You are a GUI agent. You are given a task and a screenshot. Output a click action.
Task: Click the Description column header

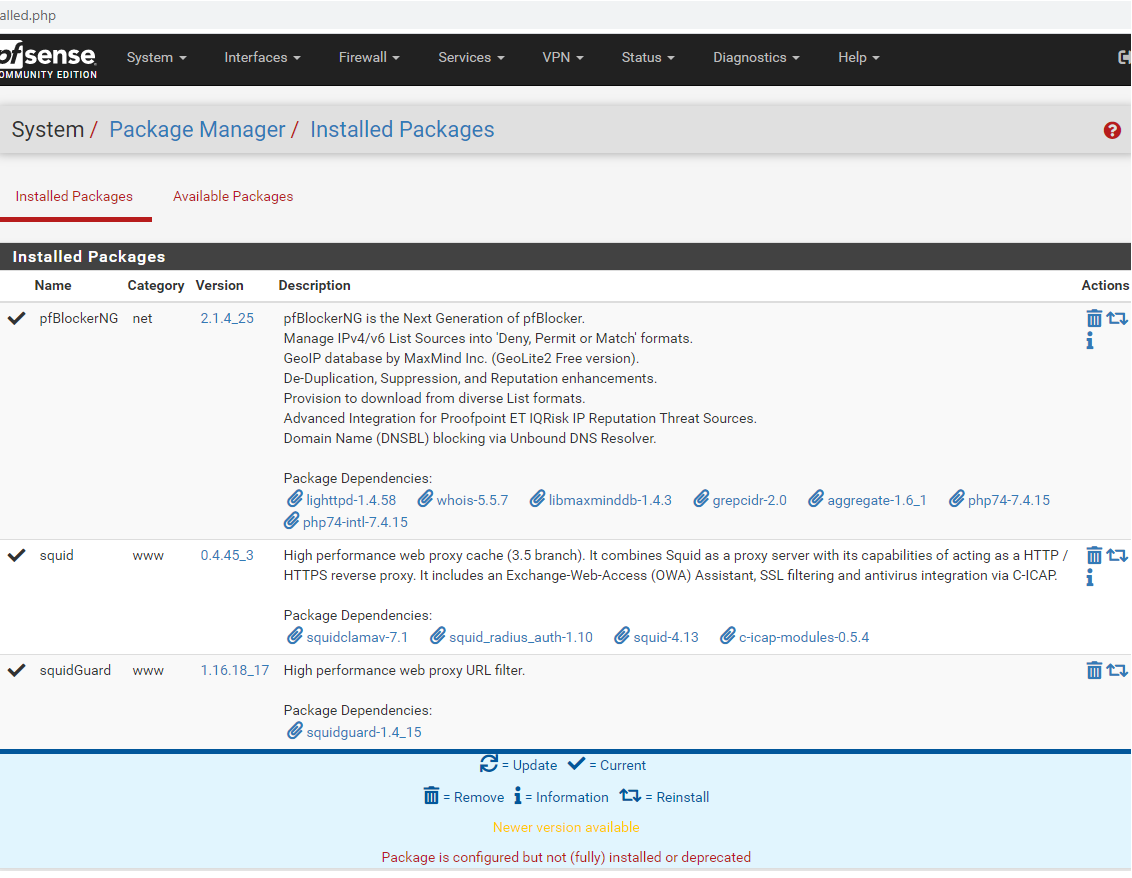click(x=314, y=285)
